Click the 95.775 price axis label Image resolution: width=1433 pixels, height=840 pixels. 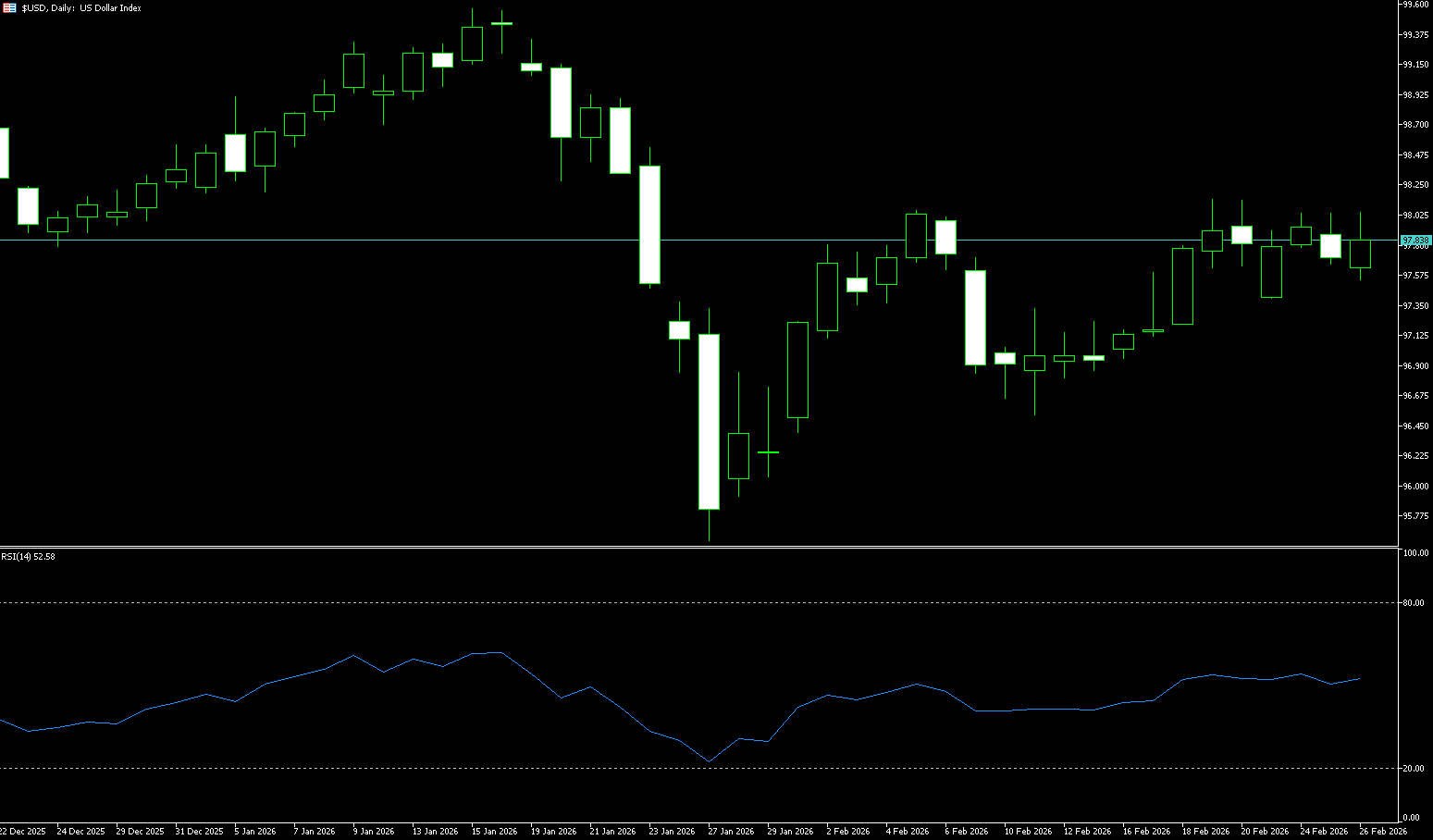point(1415,516)
